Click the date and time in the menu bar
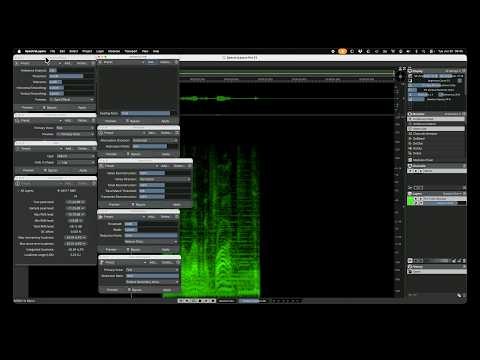The image size is (480, 360). click(x=451, y=51)
